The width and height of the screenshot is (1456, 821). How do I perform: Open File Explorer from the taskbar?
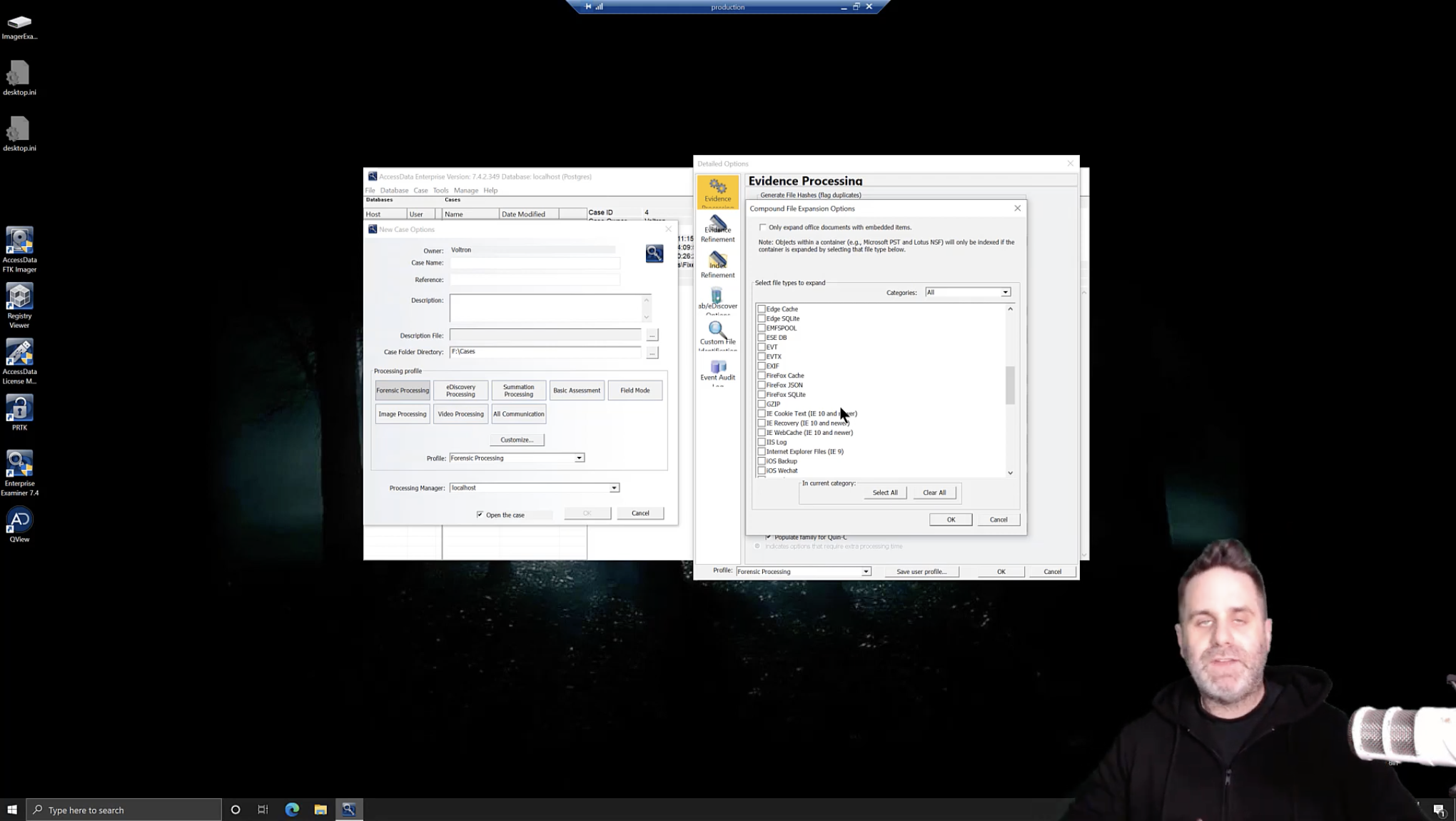coord(320,810)
